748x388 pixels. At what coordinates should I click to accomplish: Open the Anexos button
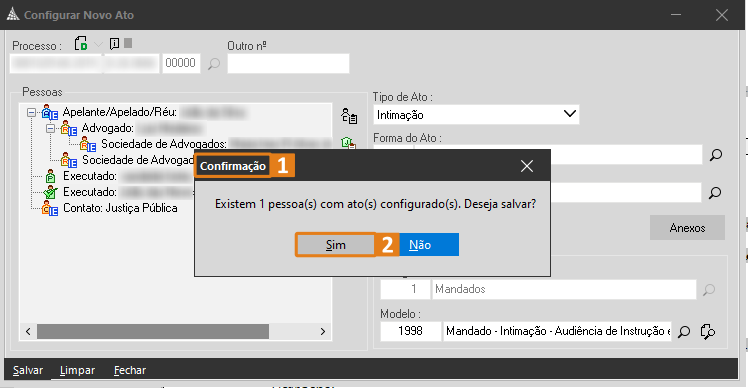coord(687,228)
